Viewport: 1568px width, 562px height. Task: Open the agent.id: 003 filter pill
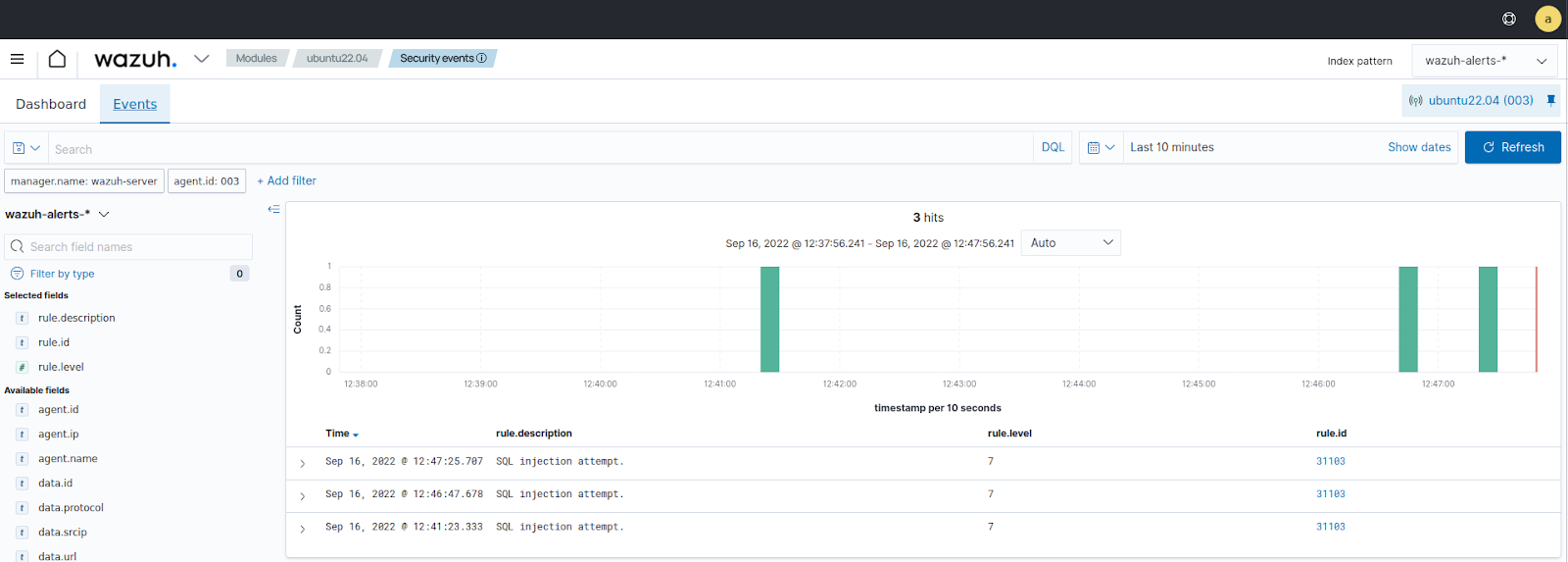click(x=207, y=181)
